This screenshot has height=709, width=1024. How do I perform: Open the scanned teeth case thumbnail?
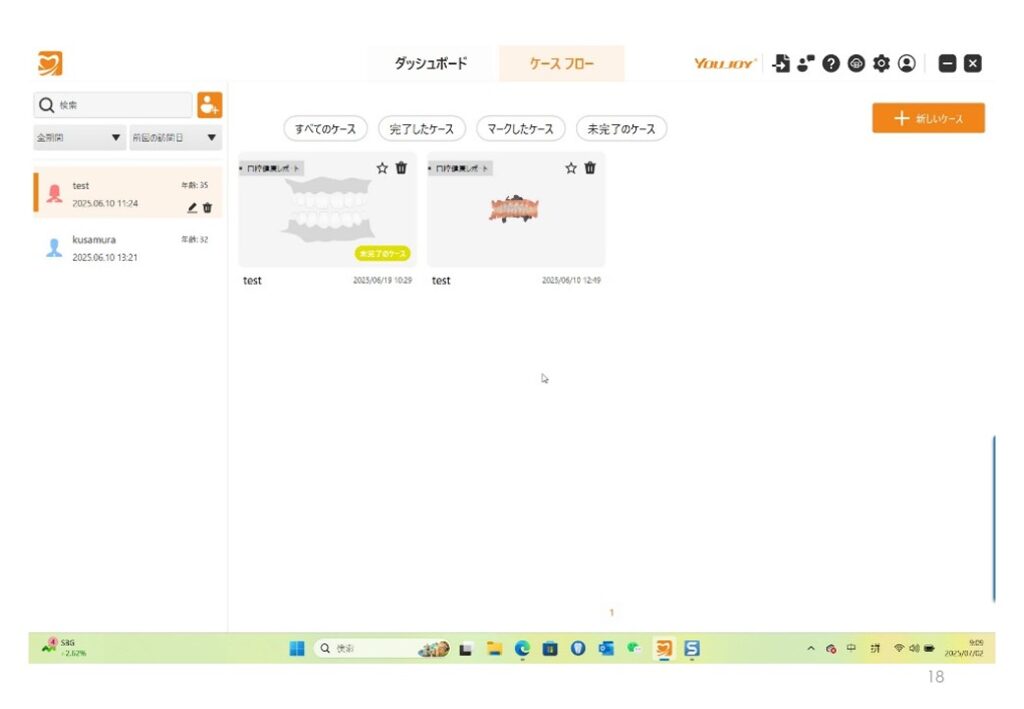pyautogui.click(x=515, y=210)
